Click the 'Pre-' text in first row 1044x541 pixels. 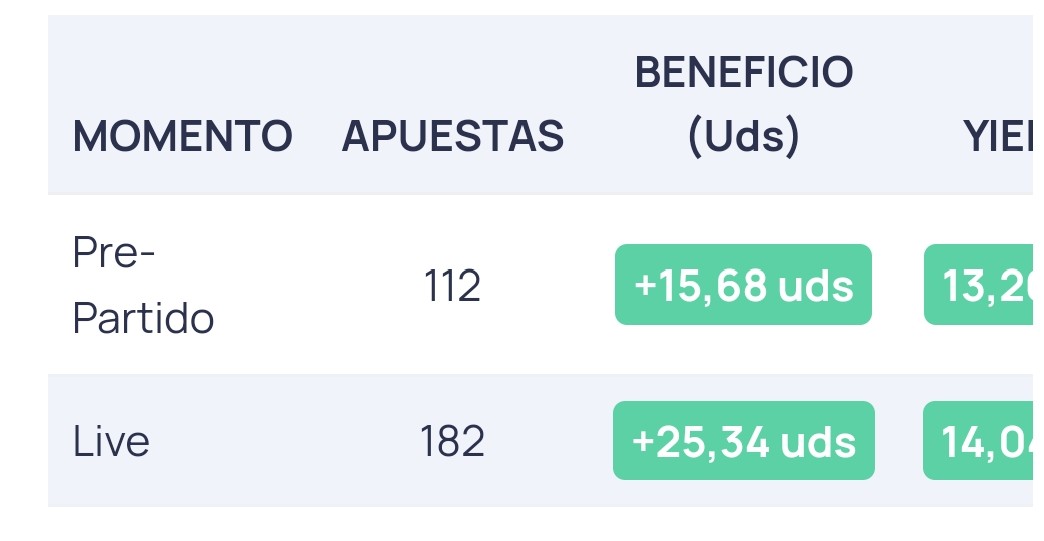(114, 253)
